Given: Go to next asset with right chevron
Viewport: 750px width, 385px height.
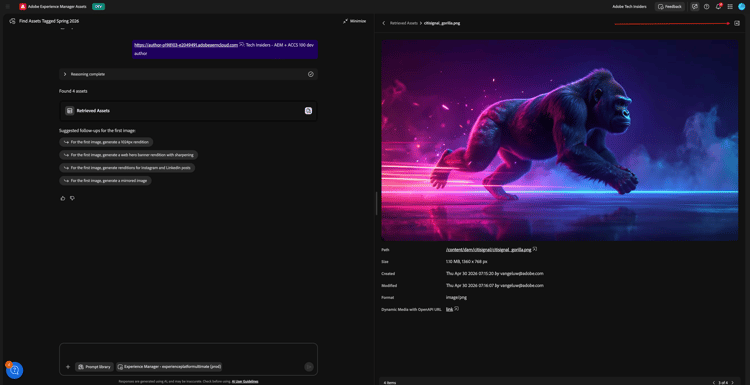Looking at the screenshot, I should tap(732, 383).
